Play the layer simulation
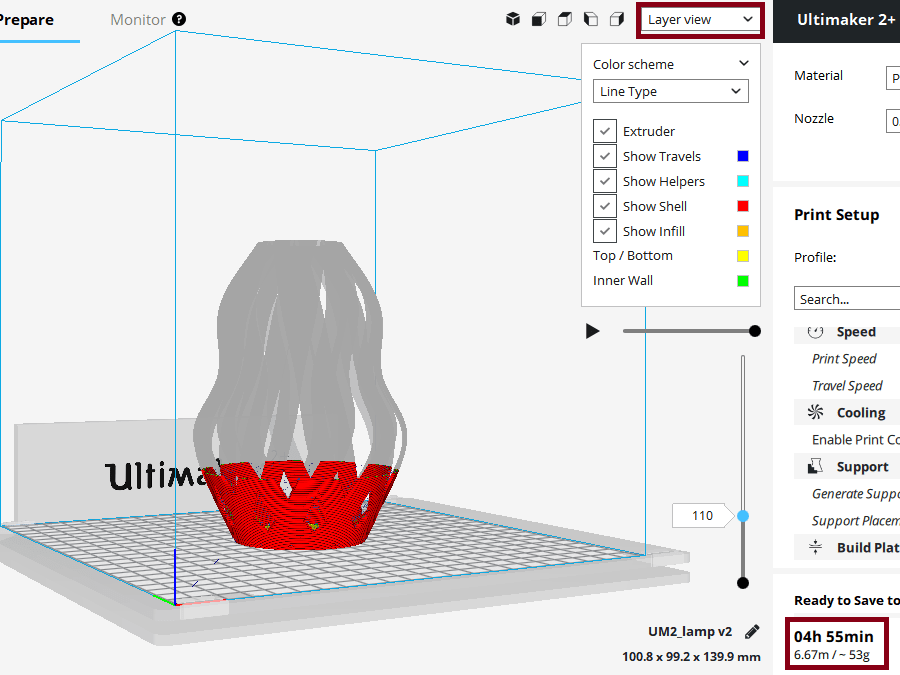The width and height of the screenshot is (900, 675). coord(592,331)
